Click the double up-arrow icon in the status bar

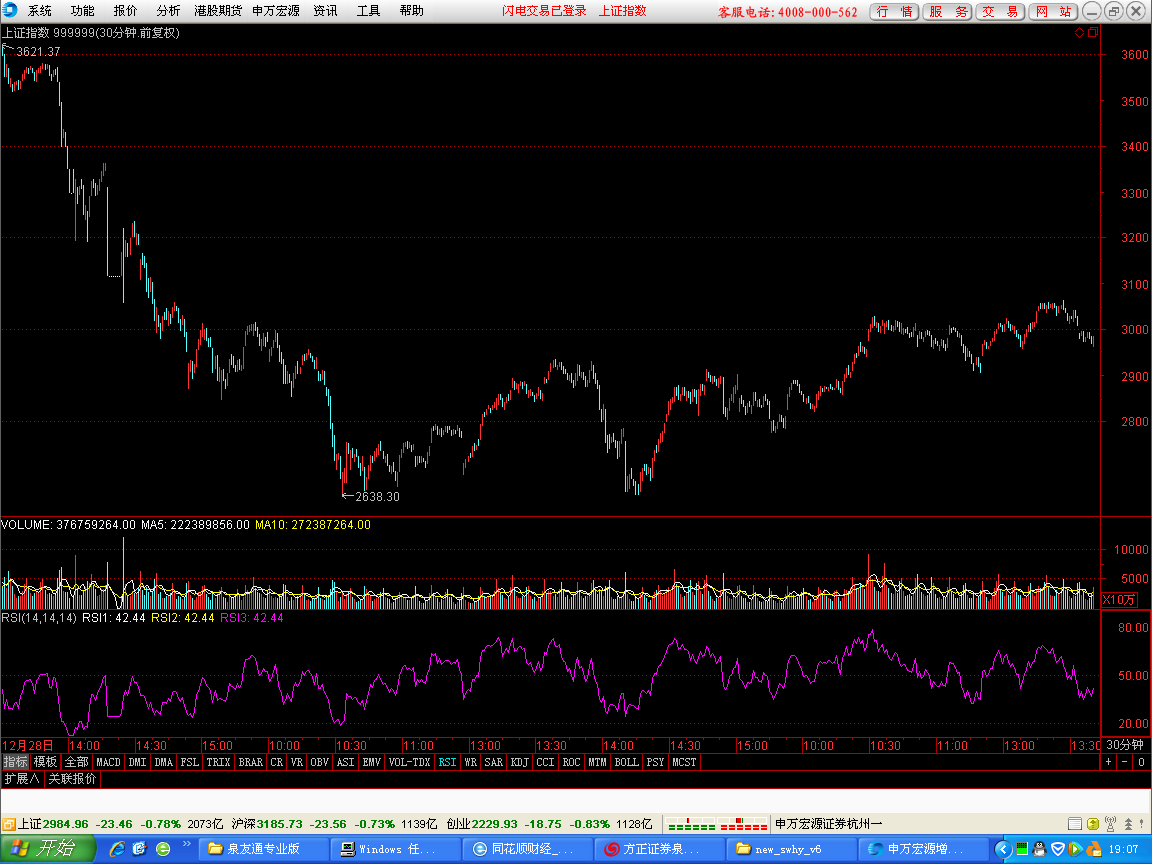pyautogui.click(x=1128, y=824)
